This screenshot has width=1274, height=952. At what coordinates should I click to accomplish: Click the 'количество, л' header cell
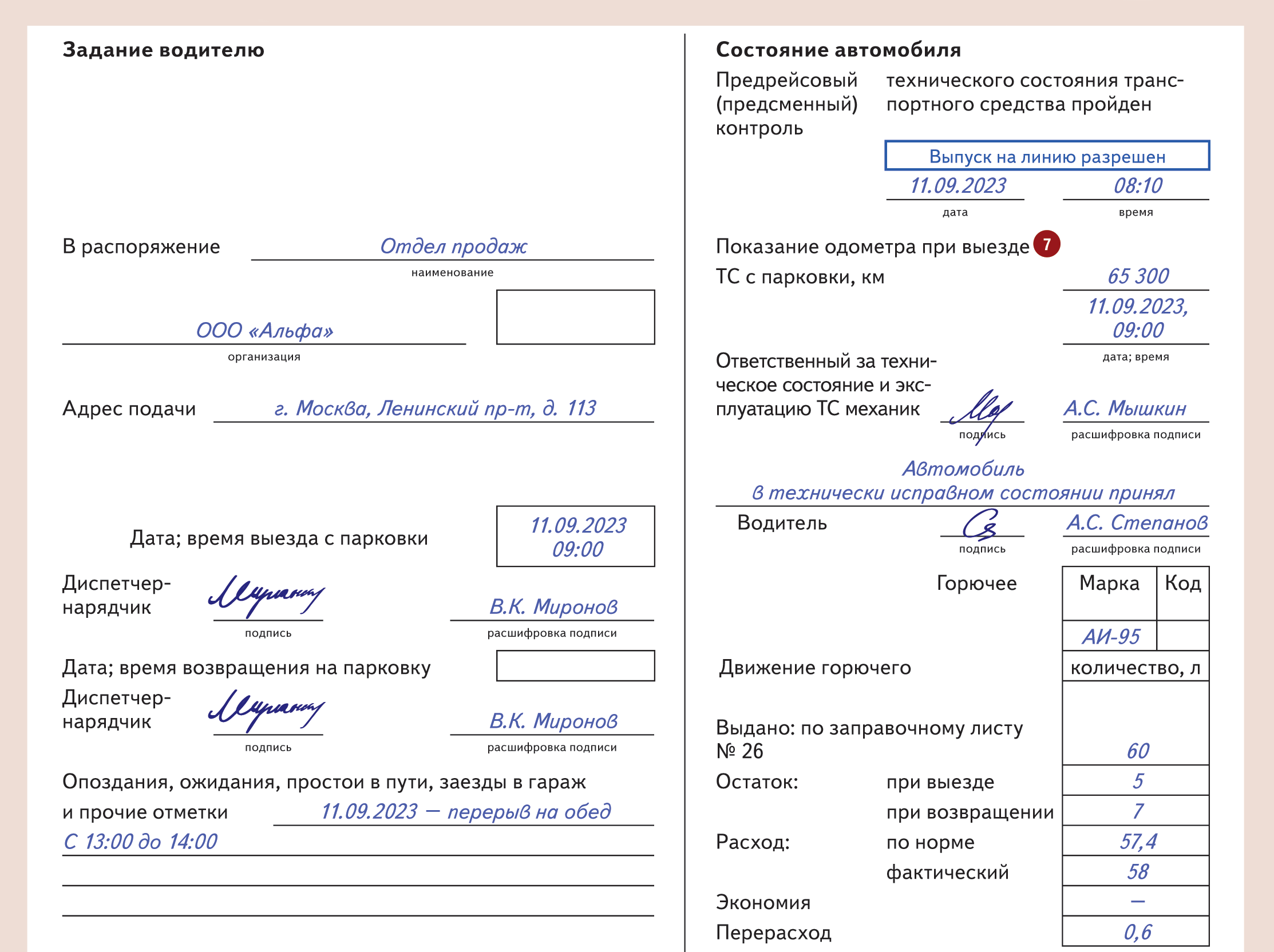[1135, 667]
